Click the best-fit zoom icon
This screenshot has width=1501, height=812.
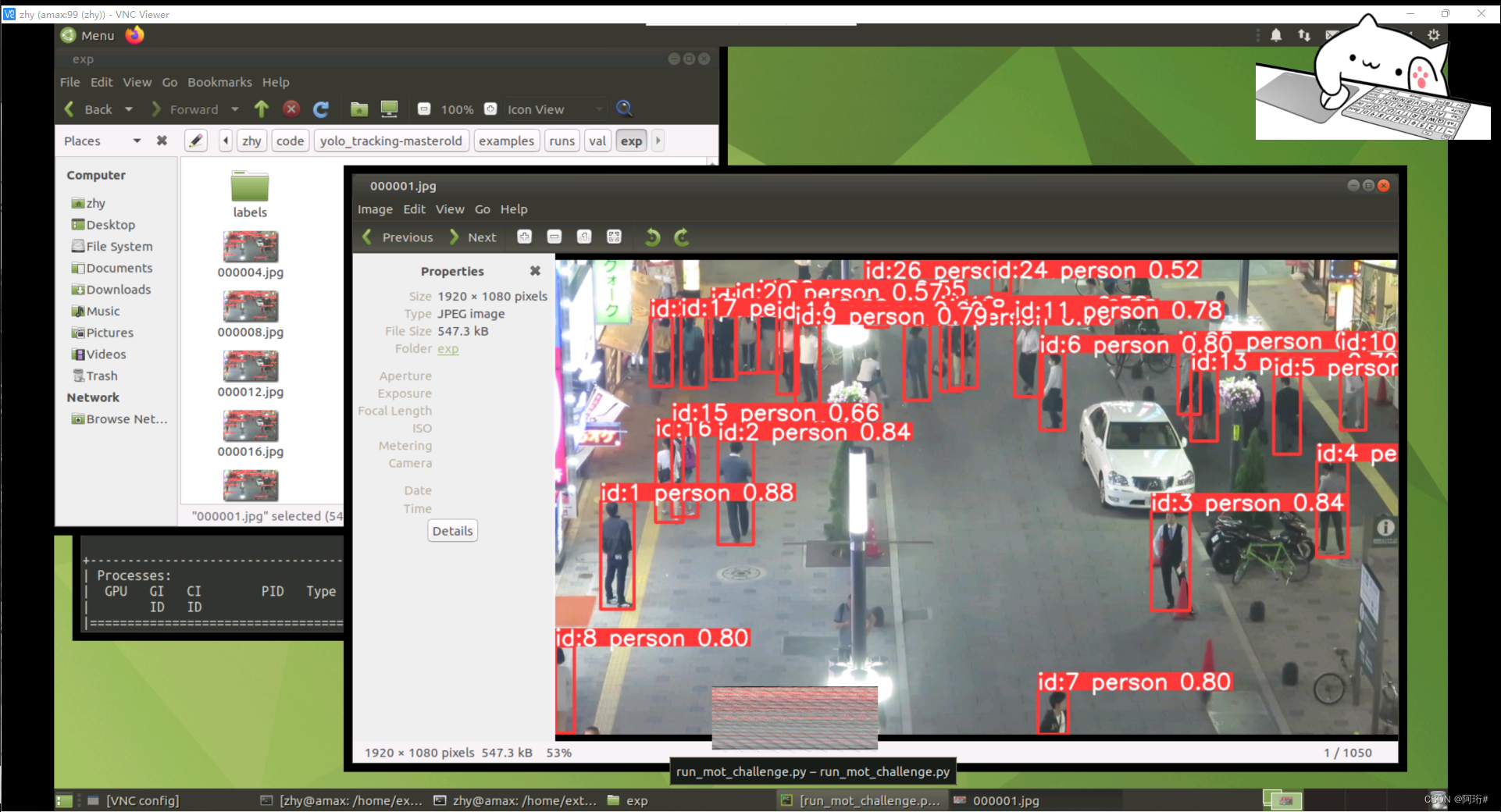pyautogui.click(x=615, y=237)
